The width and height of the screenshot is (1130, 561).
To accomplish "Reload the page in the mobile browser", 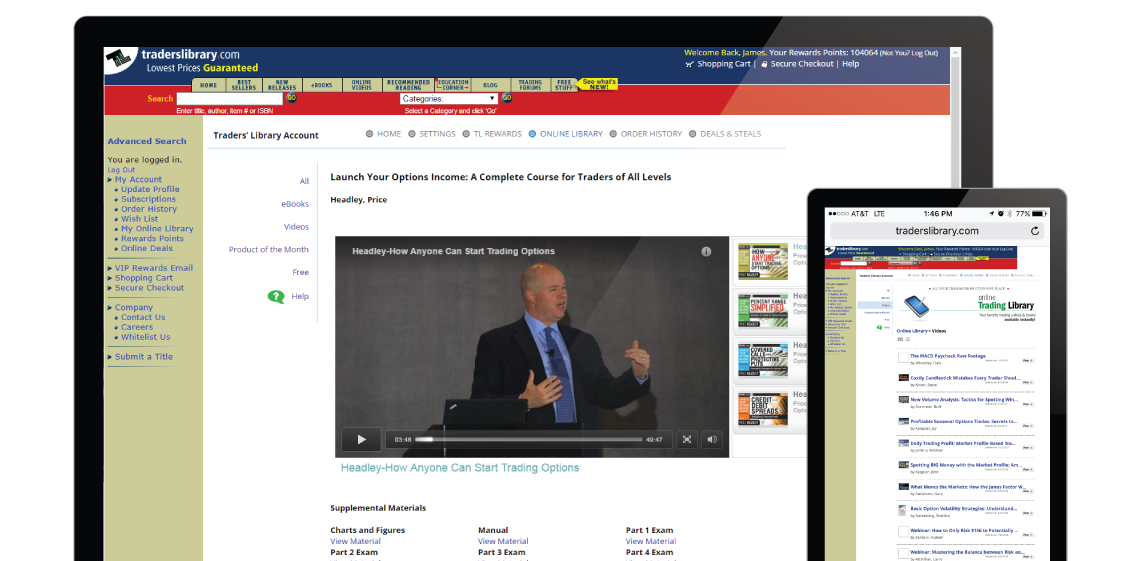I will [1034, 231].
